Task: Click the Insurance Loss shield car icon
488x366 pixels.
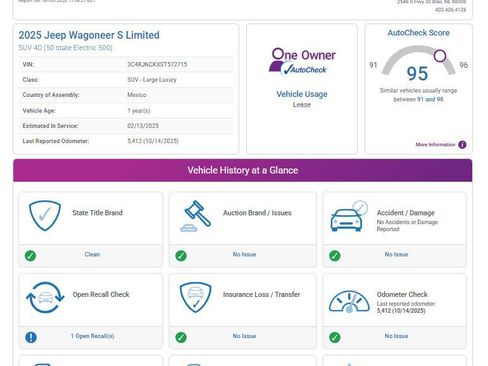Action: [x=195, y=297]
